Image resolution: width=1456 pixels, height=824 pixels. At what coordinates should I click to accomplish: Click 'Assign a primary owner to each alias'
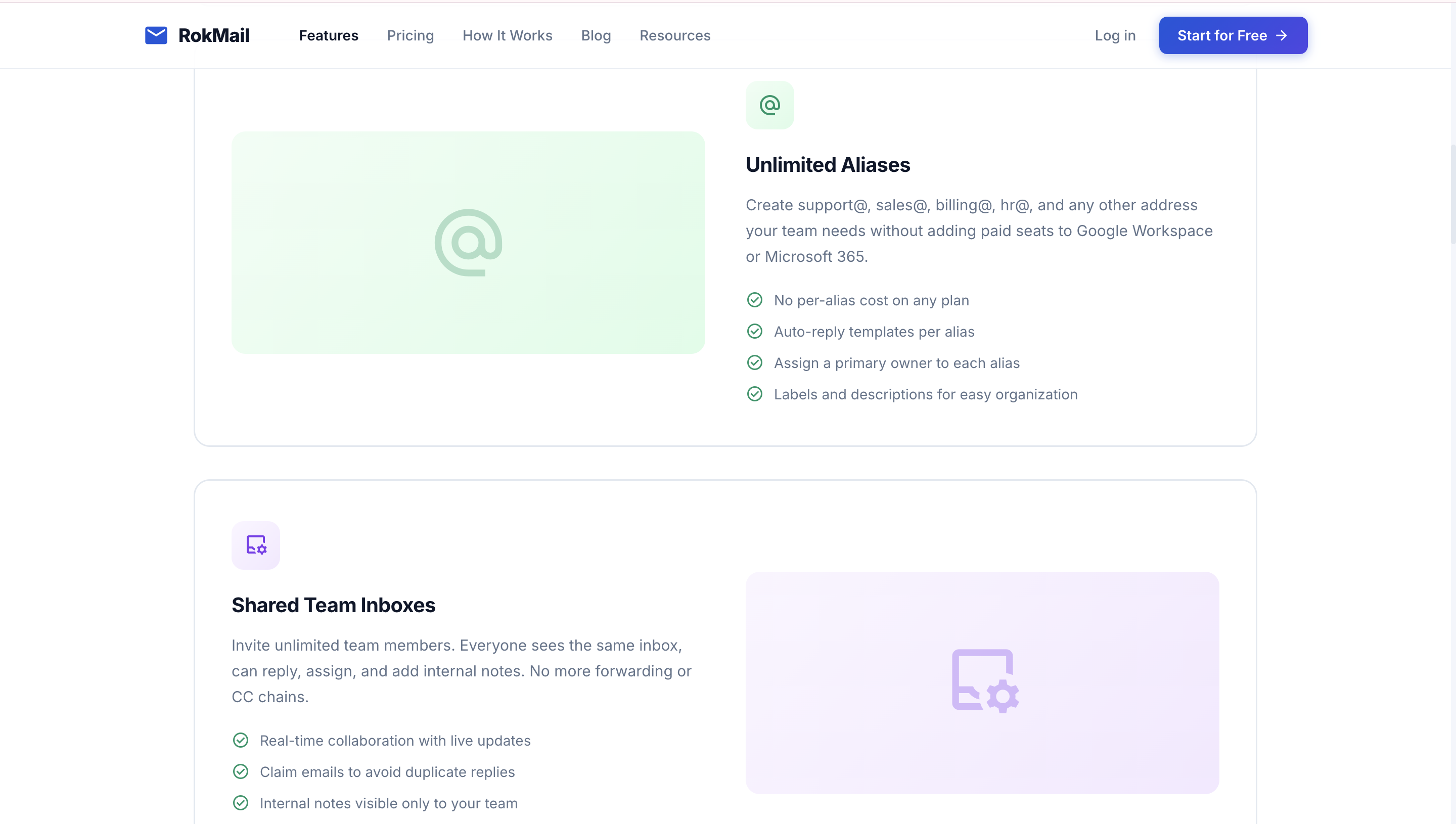[x=896, y=363]
